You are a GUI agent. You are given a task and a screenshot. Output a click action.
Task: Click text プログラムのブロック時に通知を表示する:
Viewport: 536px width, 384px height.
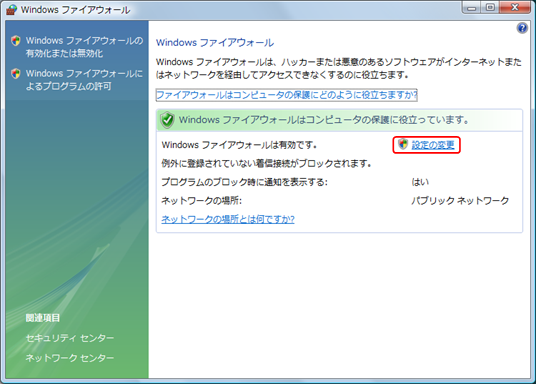pyautogui.click(x=244, y=182)
